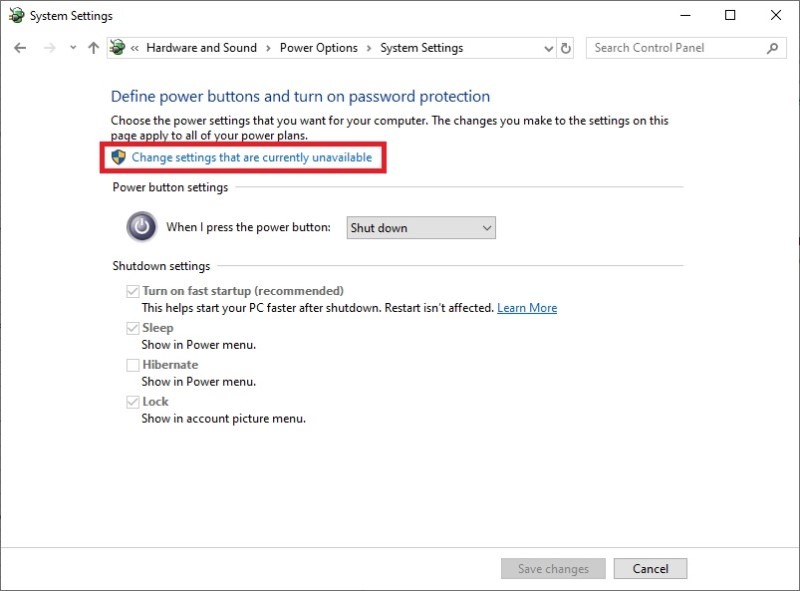Screen dimensions: 800x591
Task: Uncheck Turn on fast startup
Action: coord(132,290)
